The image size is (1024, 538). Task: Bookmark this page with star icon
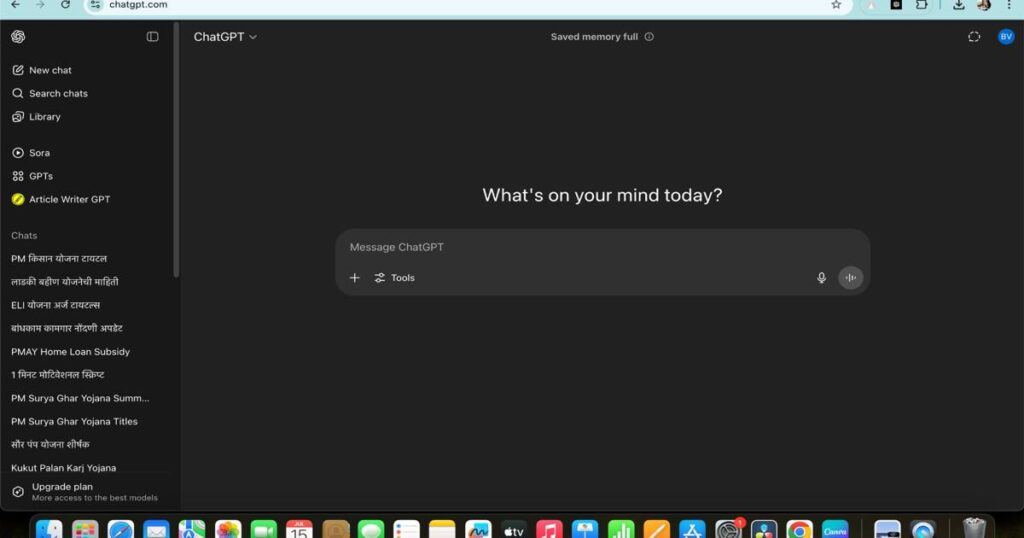click(836, 5)
